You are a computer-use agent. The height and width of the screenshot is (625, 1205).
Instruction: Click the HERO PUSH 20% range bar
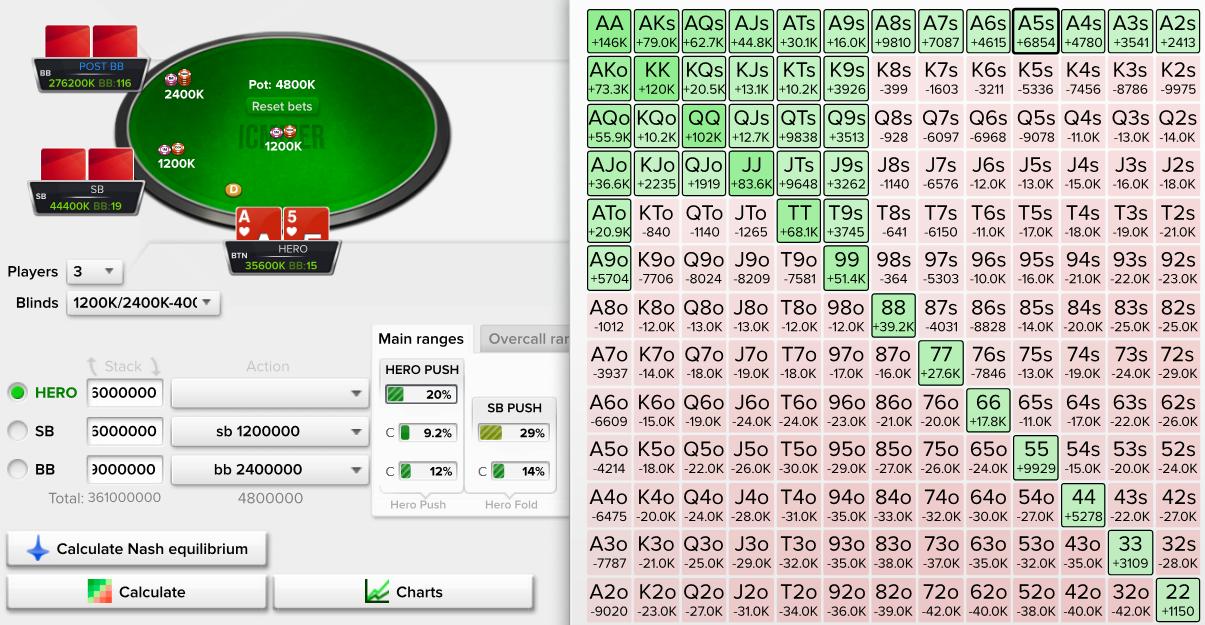click(421, 394)
